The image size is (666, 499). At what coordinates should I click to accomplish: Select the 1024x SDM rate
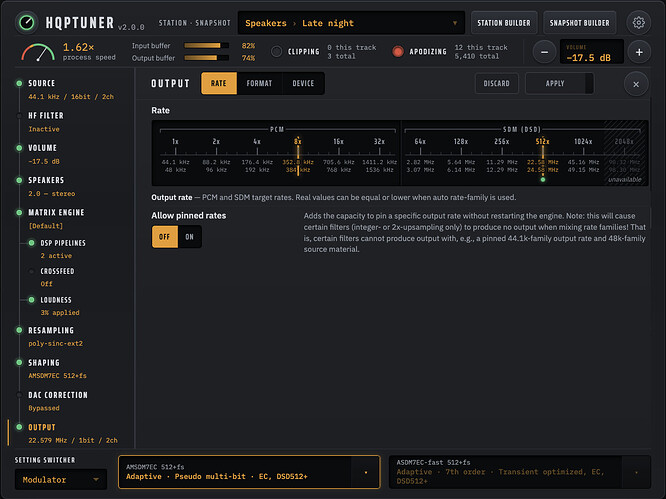coord(583,155)
